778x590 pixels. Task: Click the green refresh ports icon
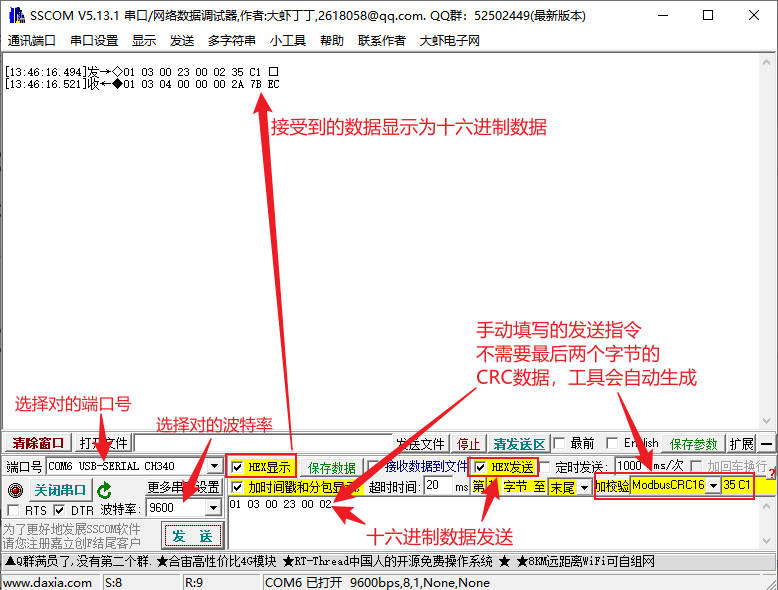tap(104, 490)
